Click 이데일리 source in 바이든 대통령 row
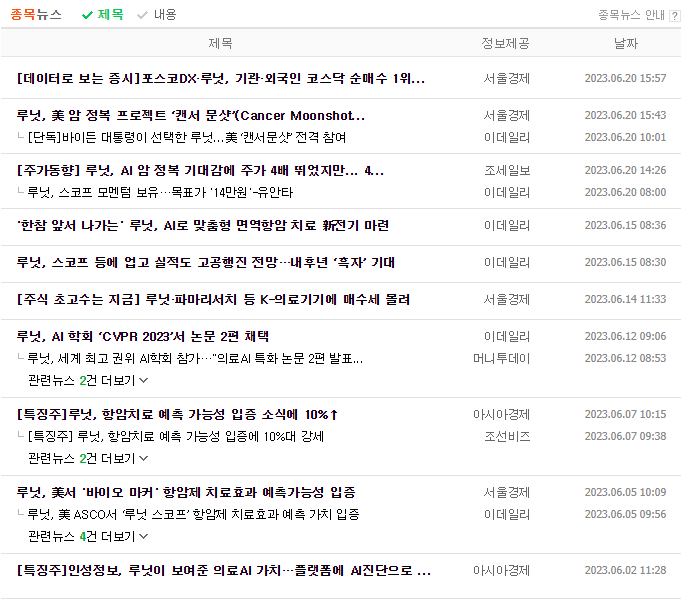The height and width of the screenshot is (605, 693). point(507,137)
